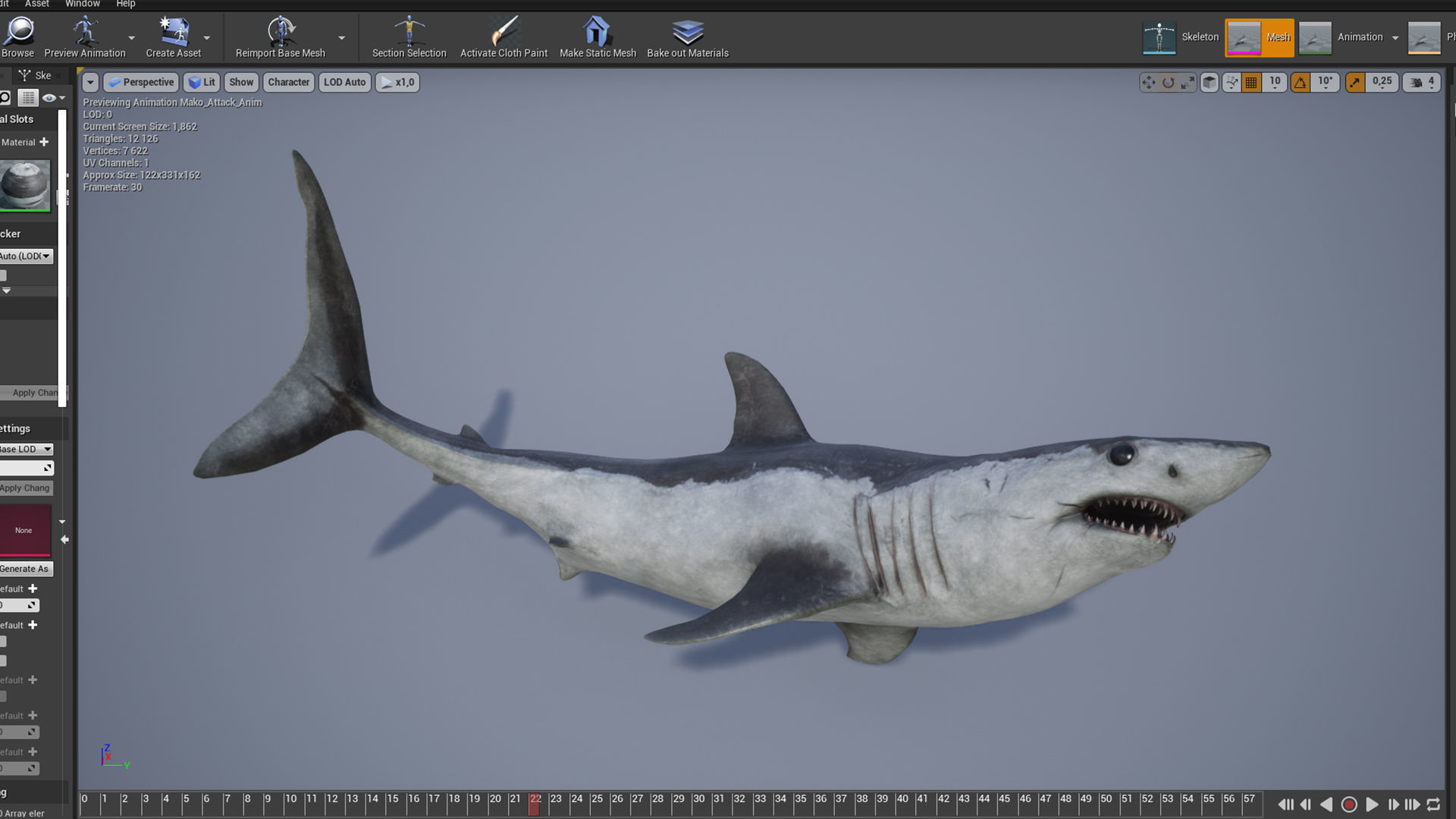Expand Create Asset dropdown arrow
Screen dimensions: 1456x819
207,38
